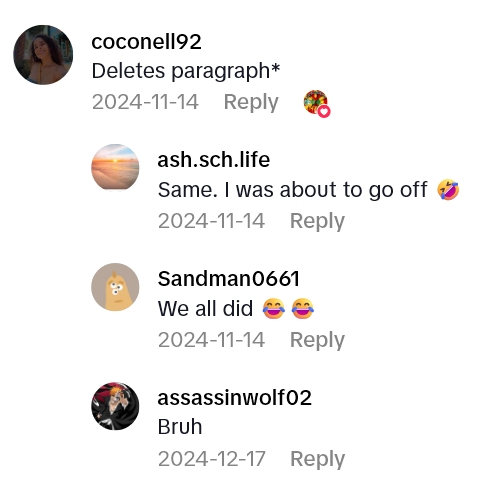Click the 'Bruh' comment text
Screen dimensions: 479x490
tap(180, 427)
